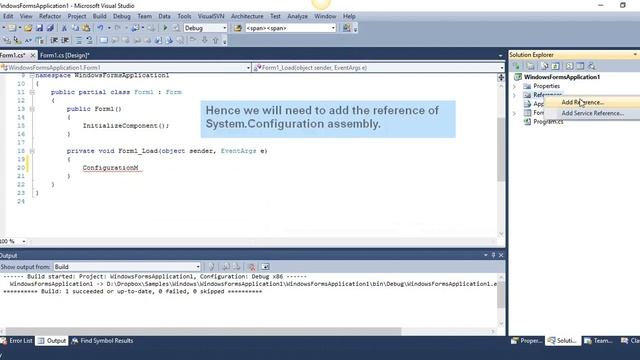
Task: Collapse the namespace code region
Action: [32, 76]
